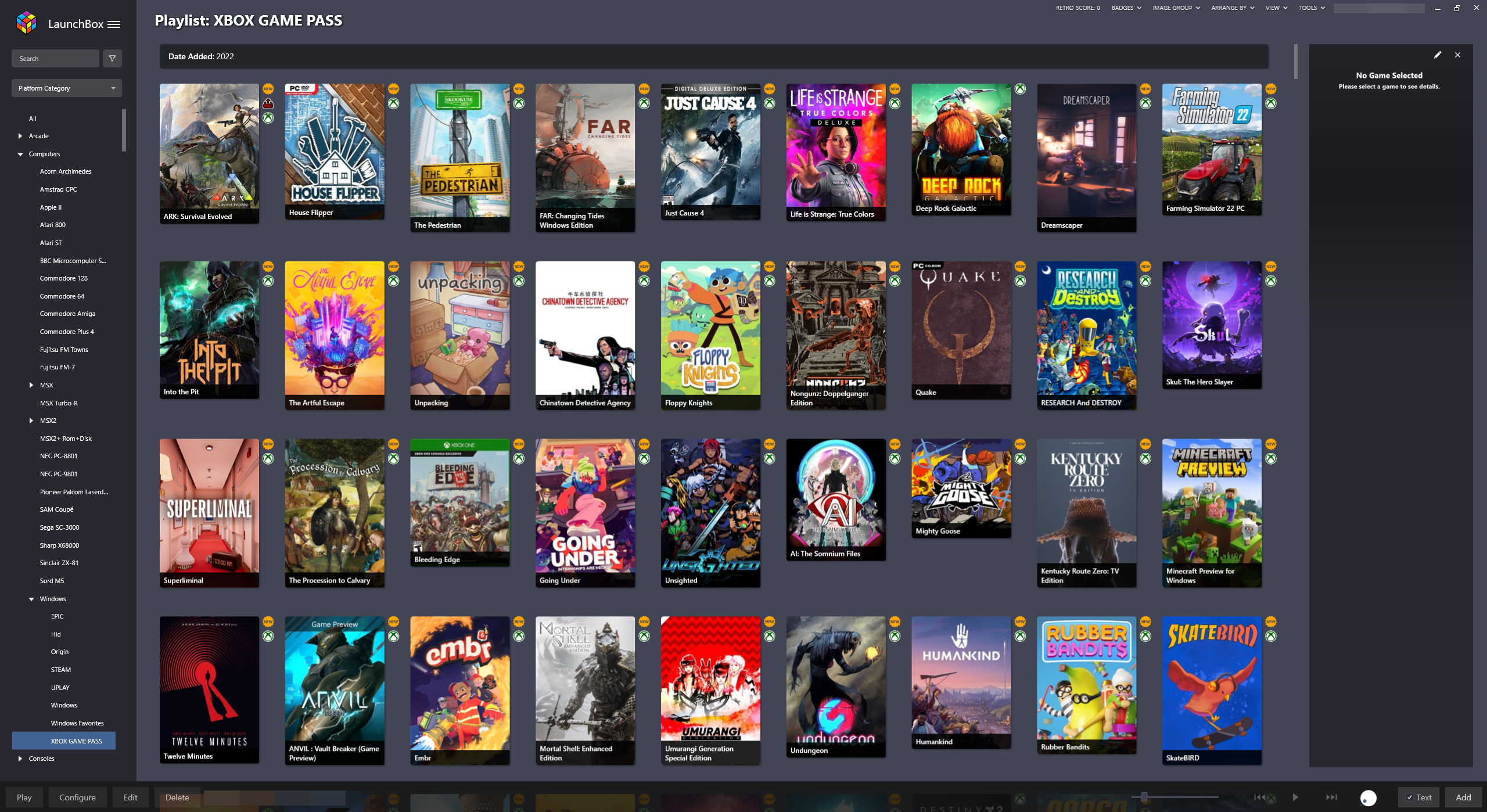Screen dimensions: 1487x812
Task: Click the Date Added: 2022 group header
Action: [x=714, y=56]
